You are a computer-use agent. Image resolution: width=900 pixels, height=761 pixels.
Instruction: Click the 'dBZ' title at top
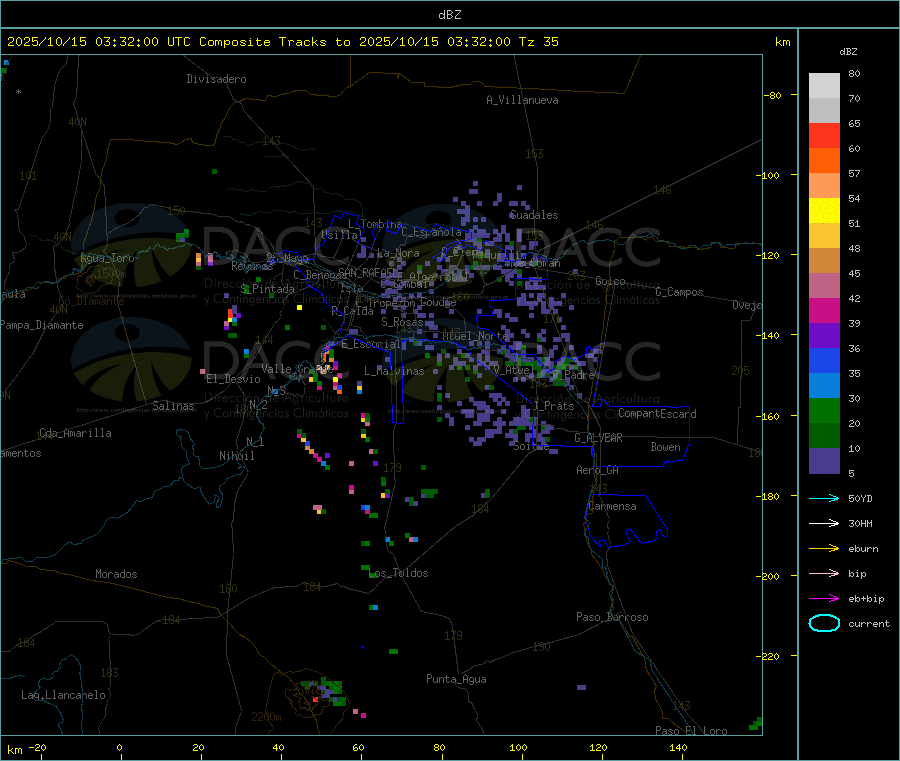tap(449, 15)
